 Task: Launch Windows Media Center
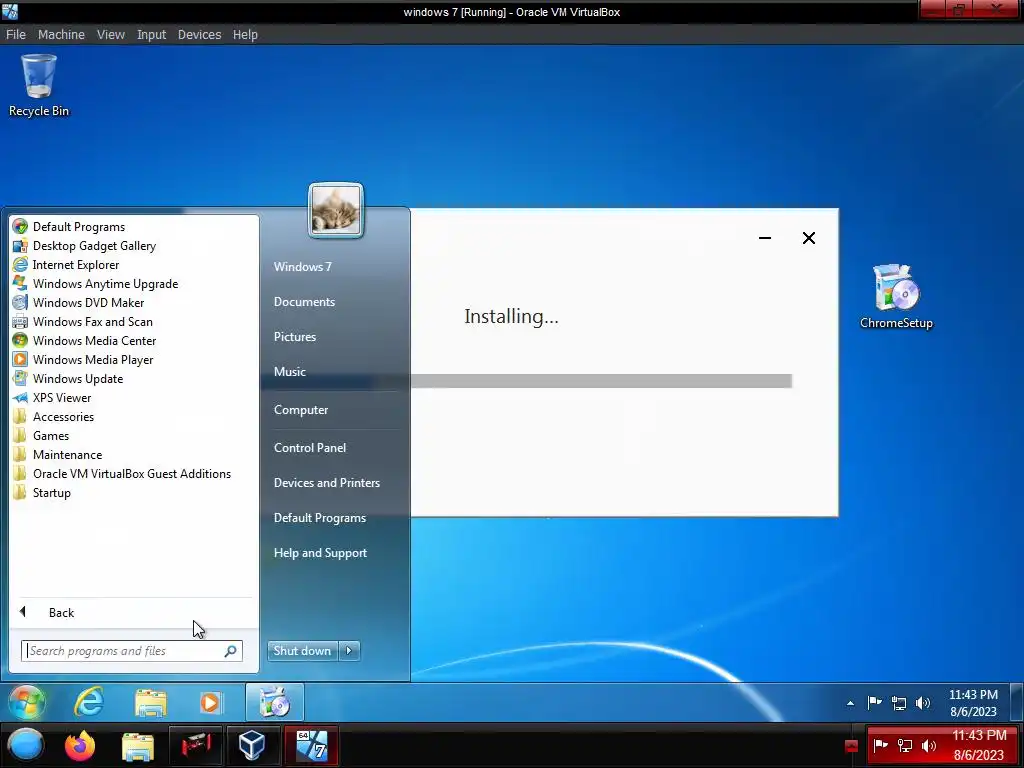tap(94, 340)
